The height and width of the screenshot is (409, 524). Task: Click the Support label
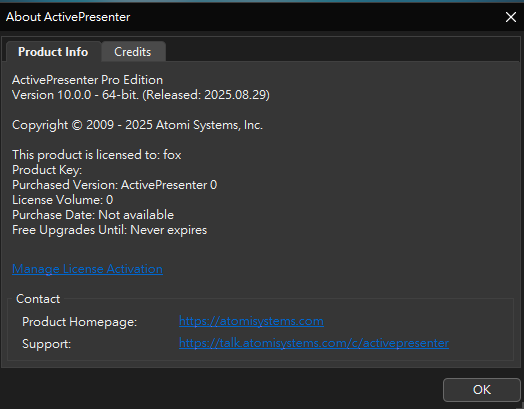pyautogui.click(x=46, y=344)
